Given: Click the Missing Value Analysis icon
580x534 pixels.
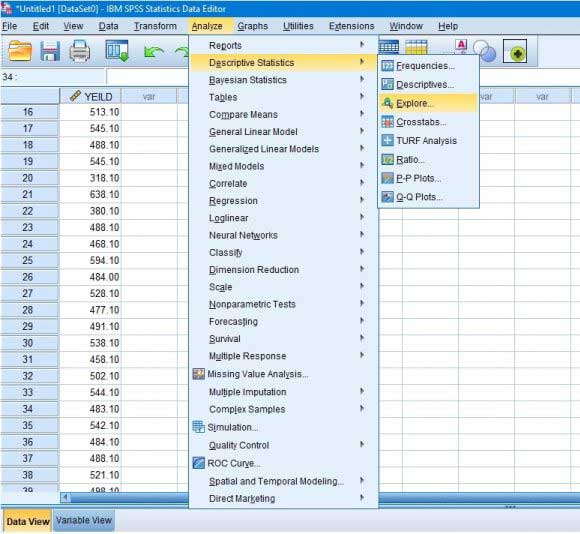Looking at the screenshot, I should click(199, 374).
